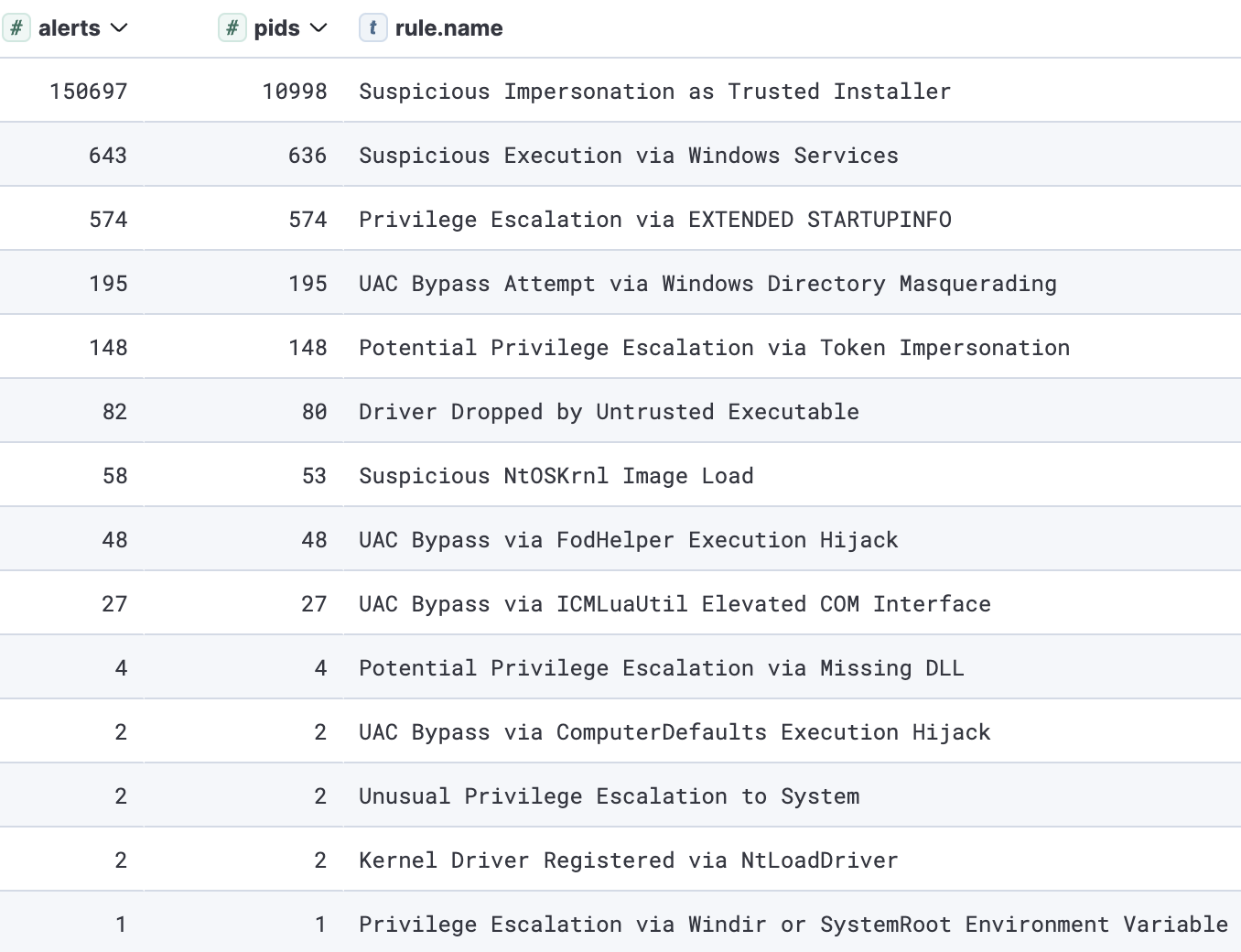
Task: Select UAC Bypass via ICMLuaUtil Elevated COM Interface
Action: click(x=674, y=604)
